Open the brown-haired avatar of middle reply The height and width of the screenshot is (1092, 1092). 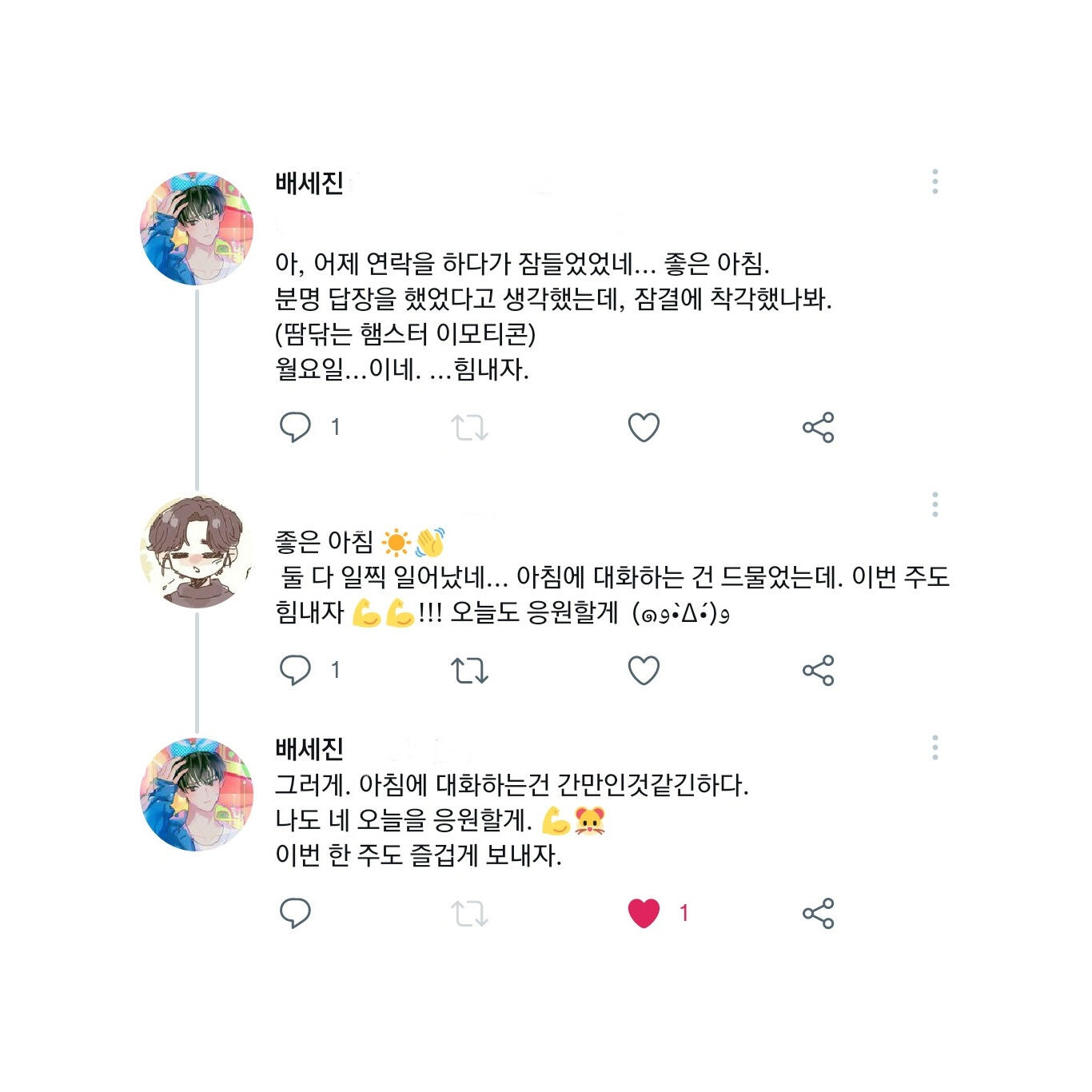click(x=197, y=552)
